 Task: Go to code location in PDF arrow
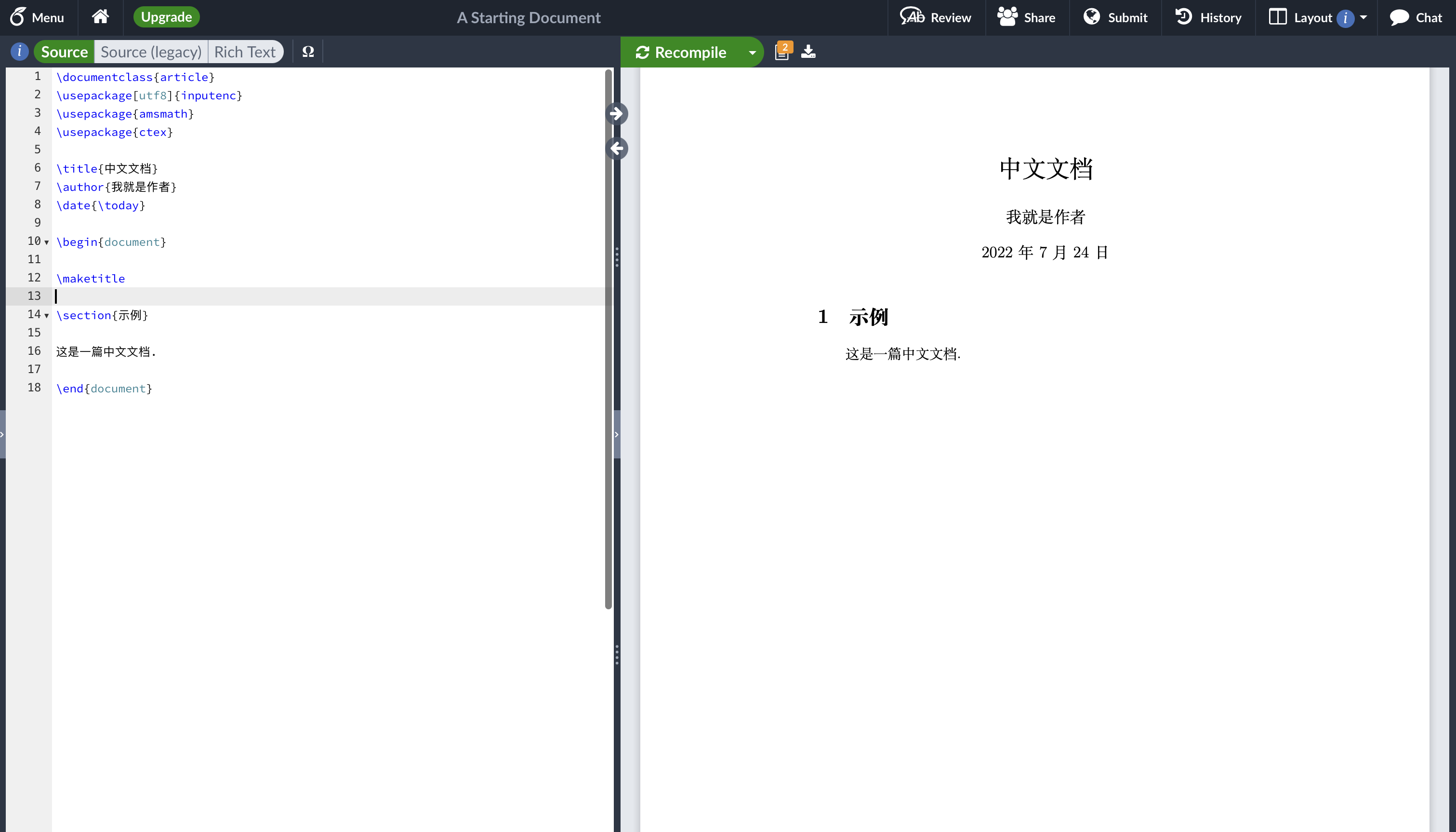click(x=617, y=114)
